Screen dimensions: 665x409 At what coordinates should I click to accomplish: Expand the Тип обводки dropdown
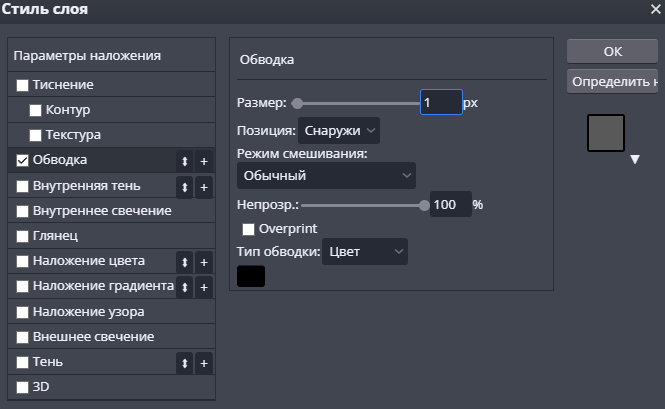[365, 252]
